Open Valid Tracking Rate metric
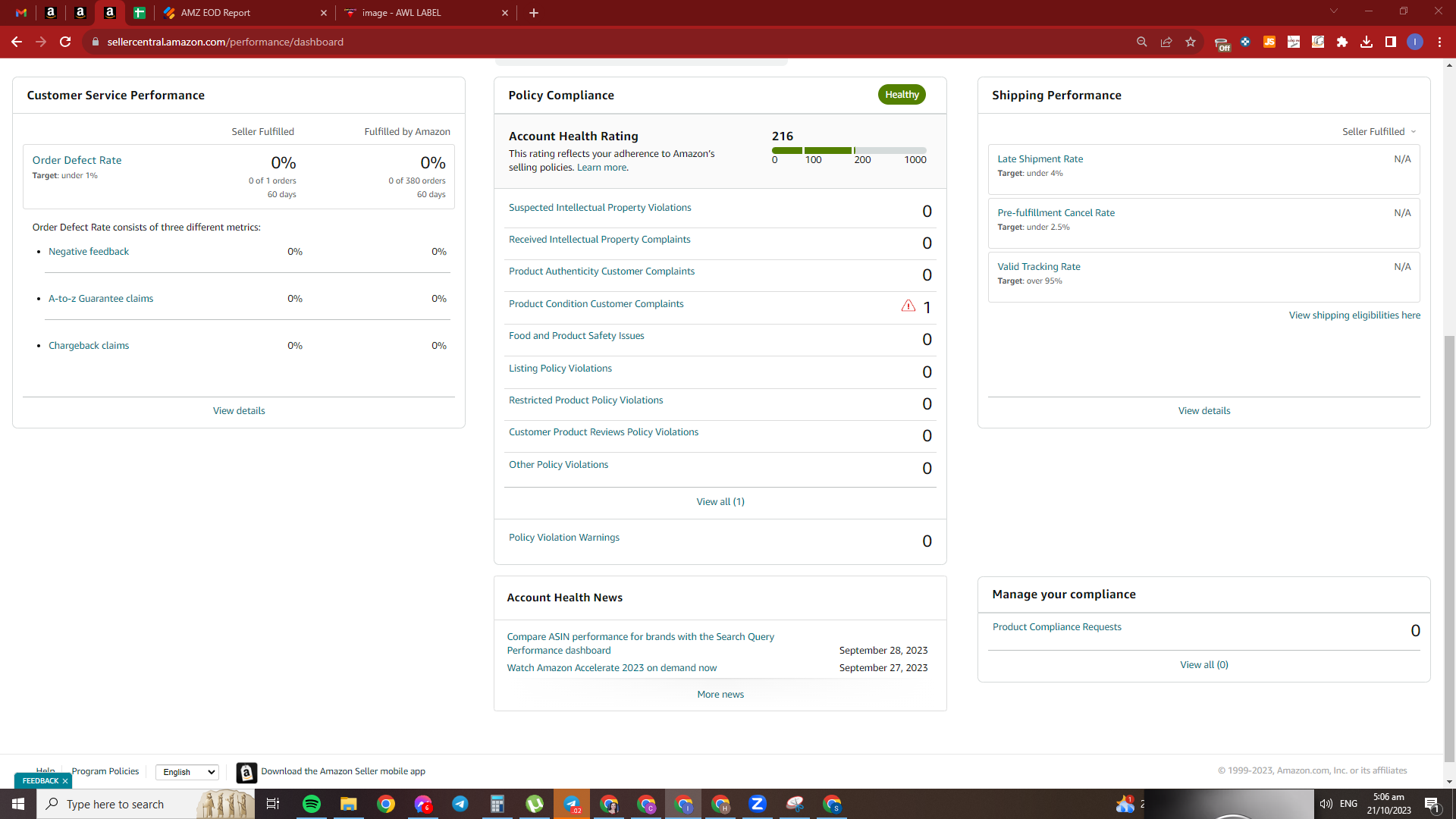This screenshot has height=819, width=1456. click(x=1039, y=267)
